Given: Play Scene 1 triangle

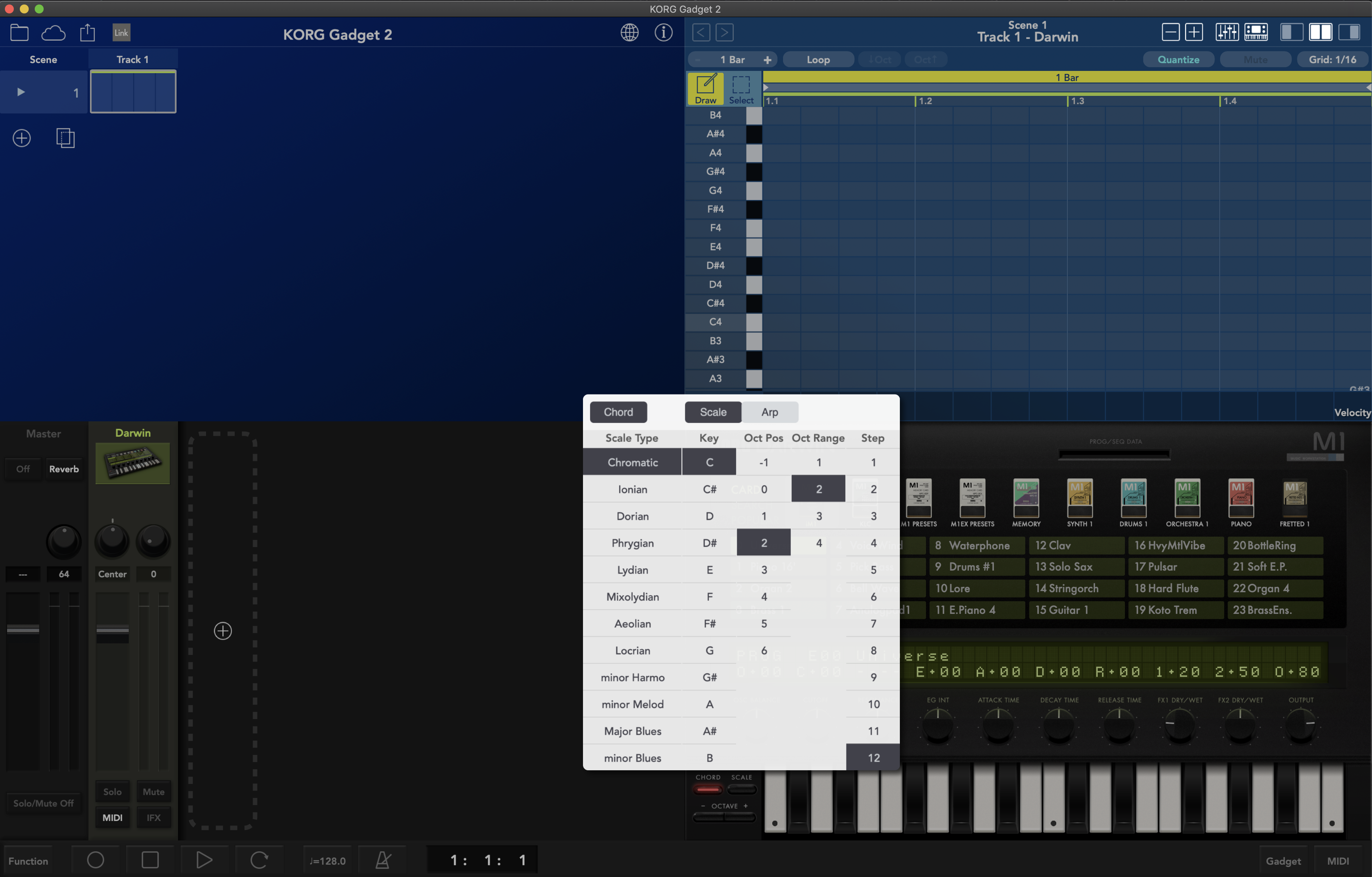Looking at the screenshot, I should 21,92.
